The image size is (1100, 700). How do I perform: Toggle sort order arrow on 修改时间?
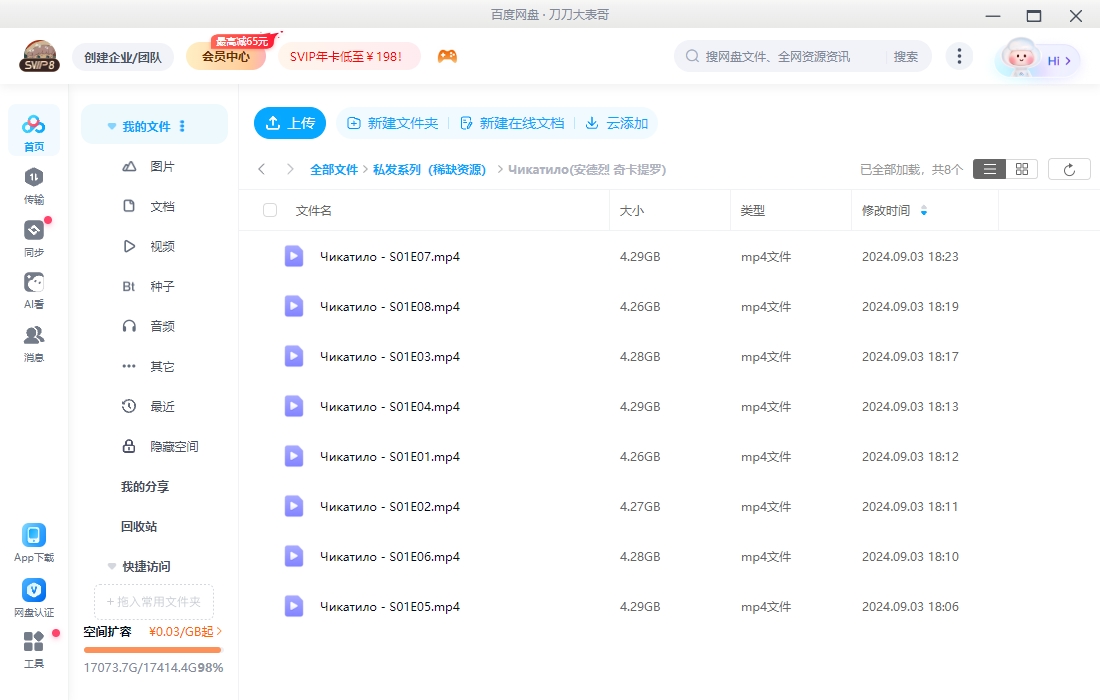[924, 210]
